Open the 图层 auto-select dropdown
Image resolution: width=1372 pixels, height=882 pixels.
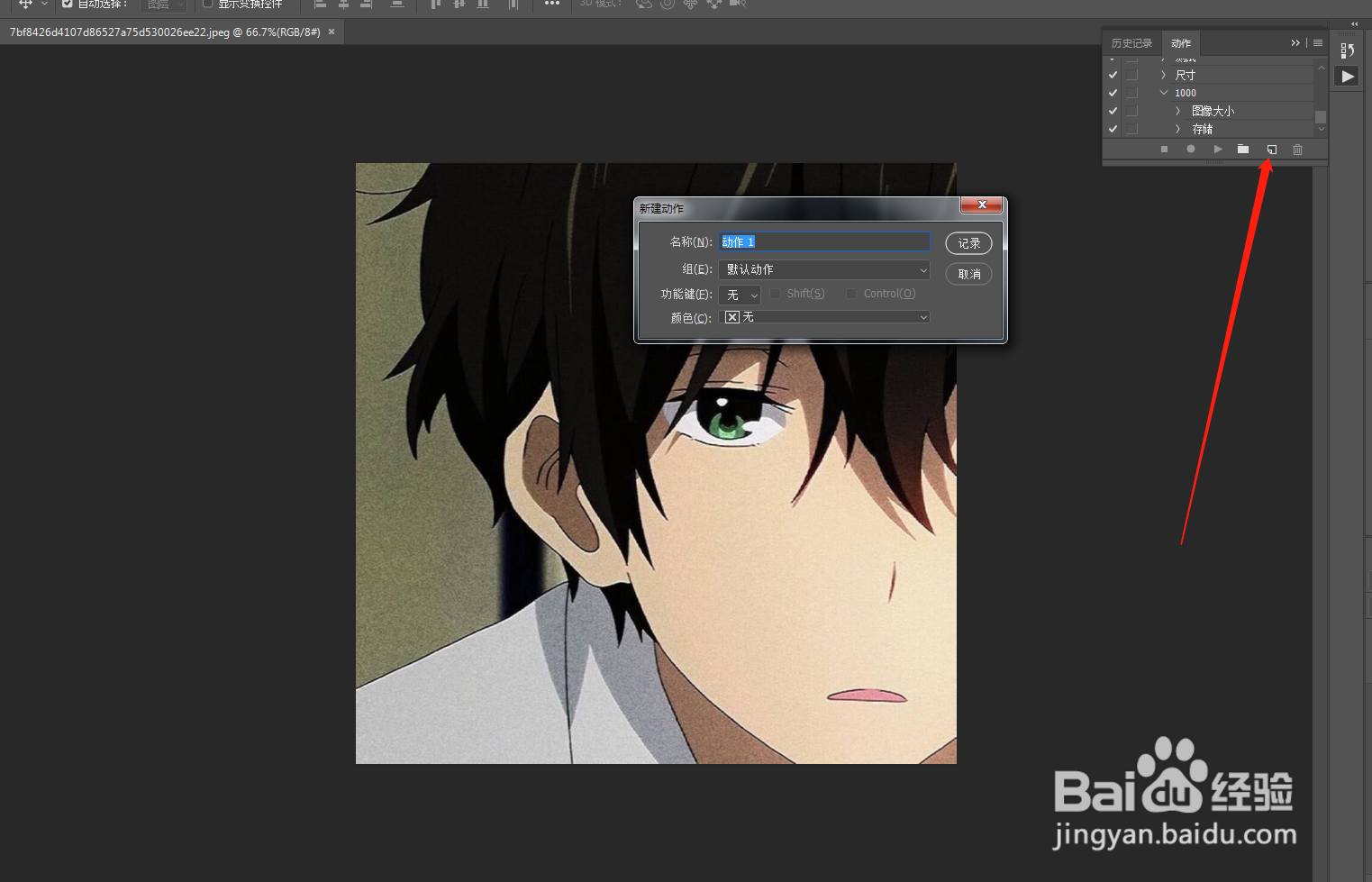coord(165,5)
